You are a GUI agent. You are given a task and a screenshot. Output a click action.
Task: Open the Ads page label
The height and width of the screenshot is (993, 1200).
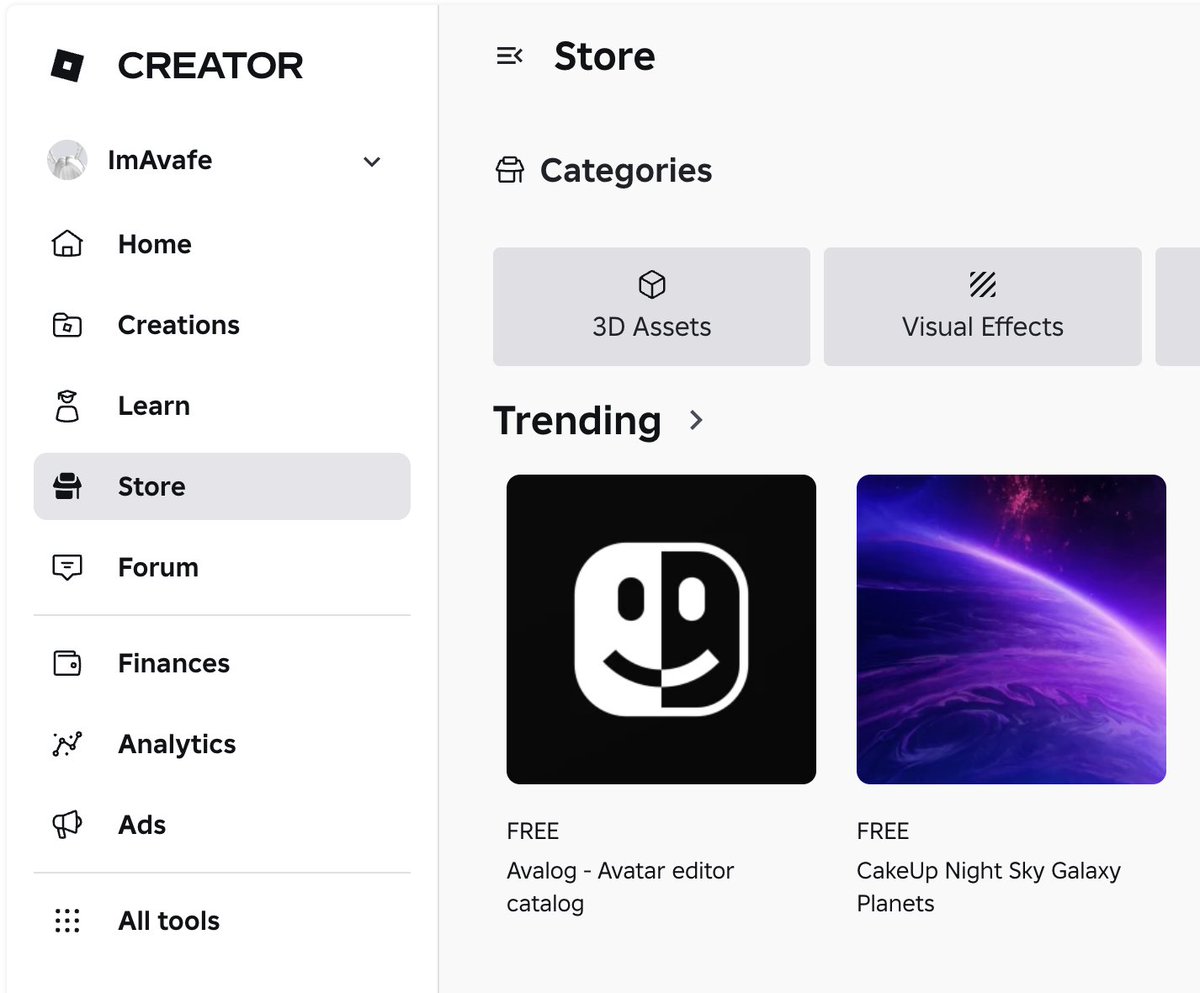pyautogui.click(x=142, y=825)
